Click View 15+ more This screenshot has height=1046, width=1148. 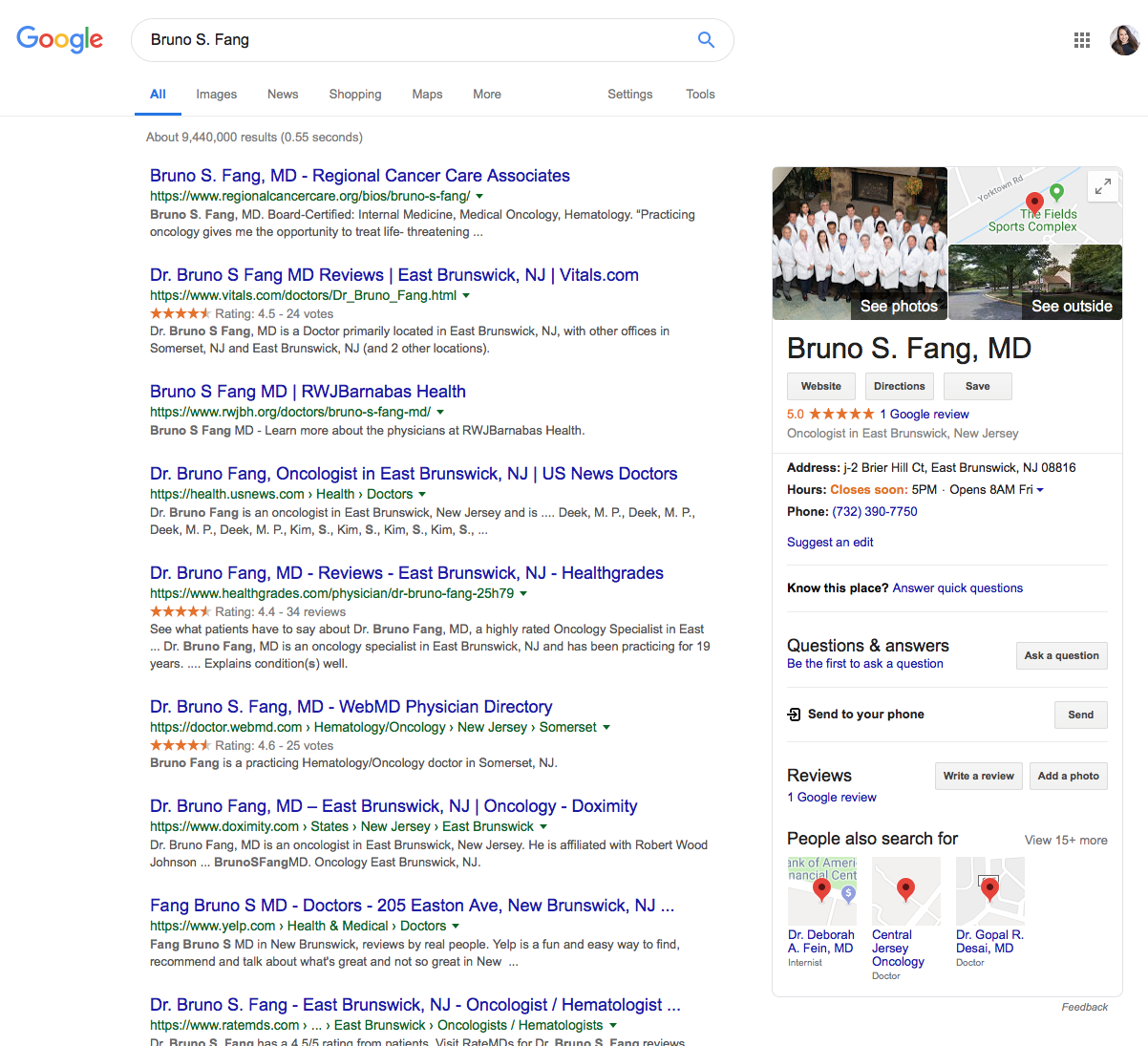tap(1066, 841)
